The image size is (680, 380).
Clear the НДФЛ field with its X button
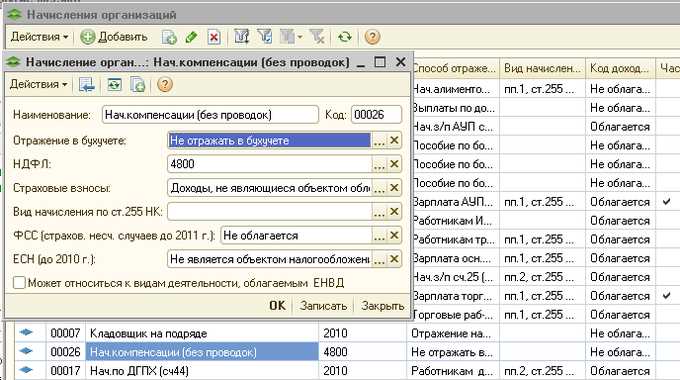coord(394,164)
